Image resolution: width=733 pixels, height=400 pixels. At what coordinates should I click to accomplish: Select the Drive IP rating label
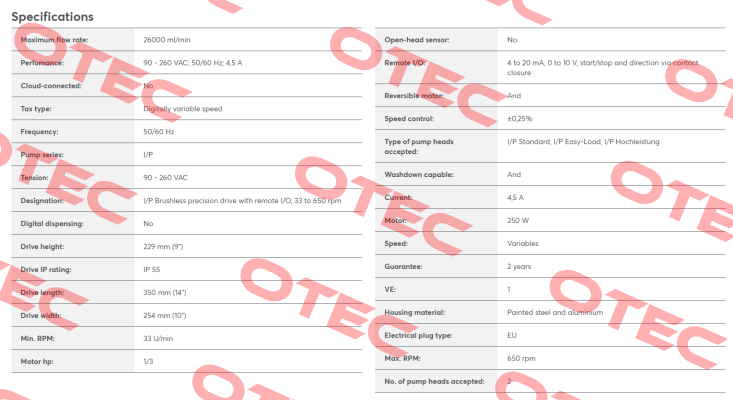46,270
